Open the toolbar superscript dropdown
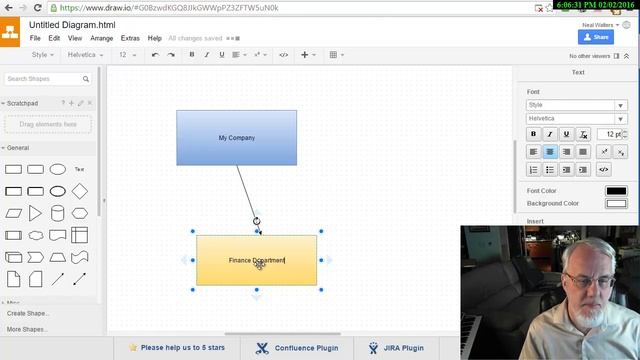Image resolution: width=640 pixels, height=360 pixels. click(260, 55)
